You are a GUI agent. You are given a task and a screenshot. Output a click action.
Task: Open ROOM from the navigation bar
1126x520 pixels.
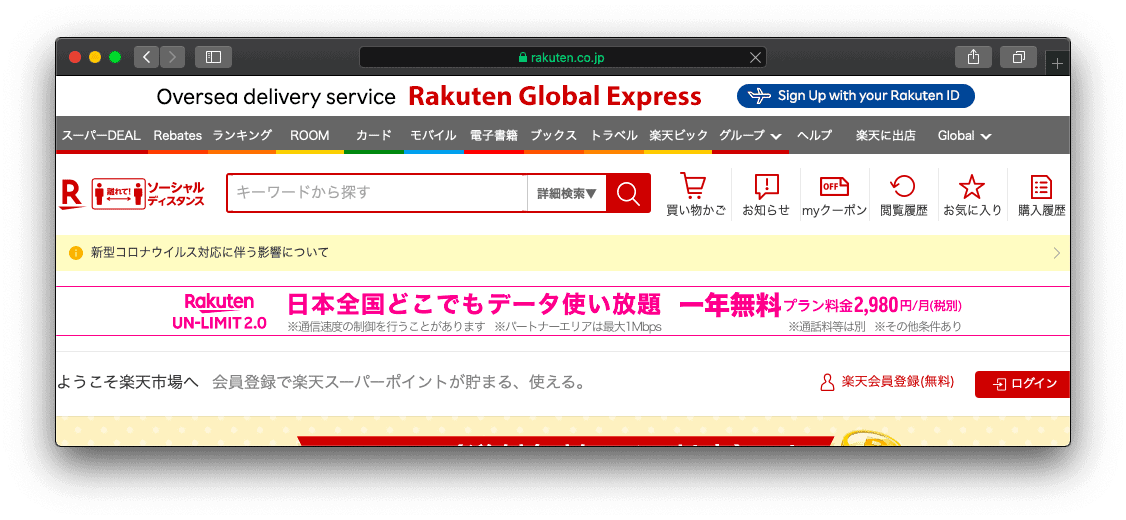tap(310, 135)
